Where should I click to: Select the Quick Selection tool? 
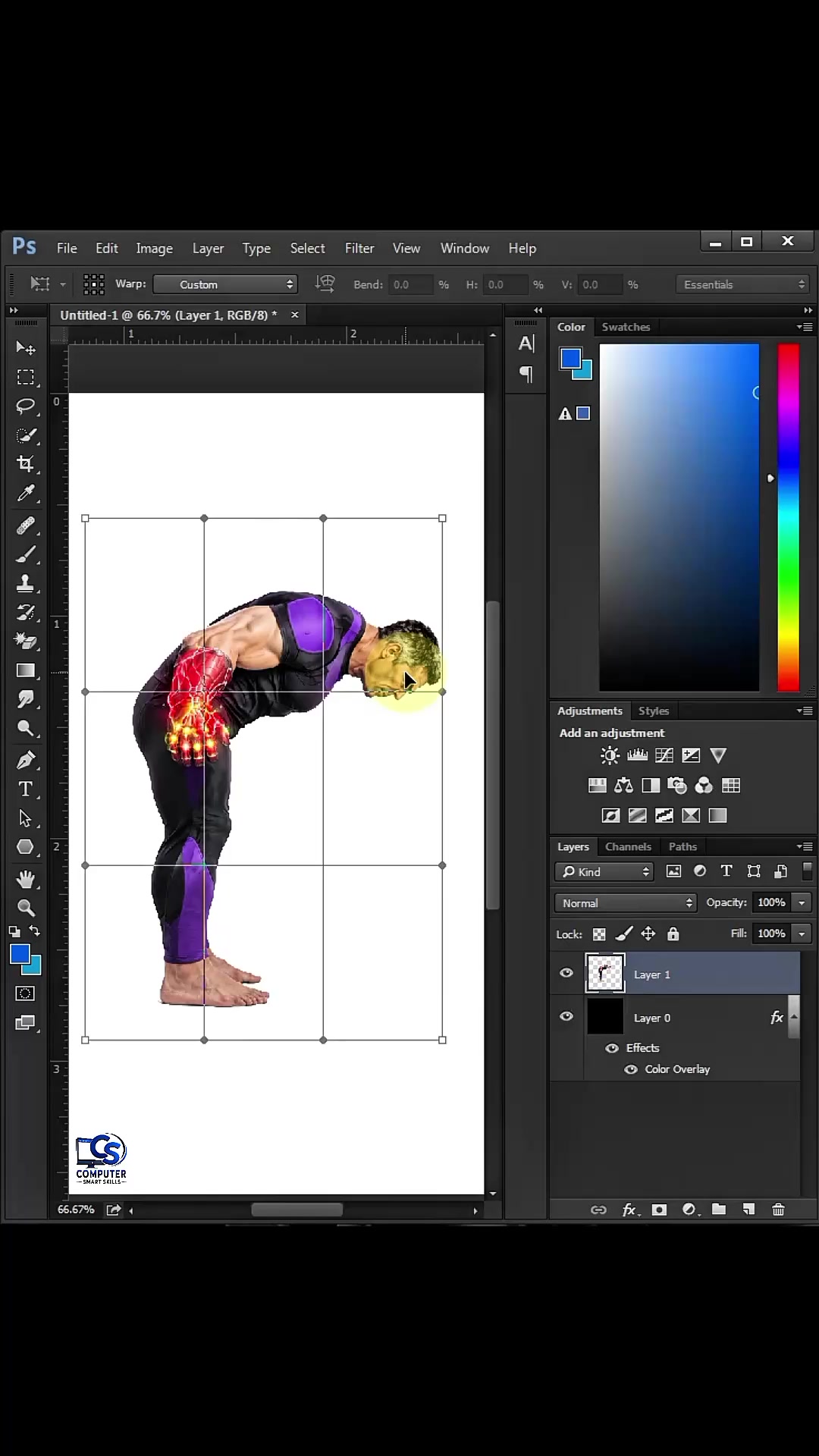26,435
